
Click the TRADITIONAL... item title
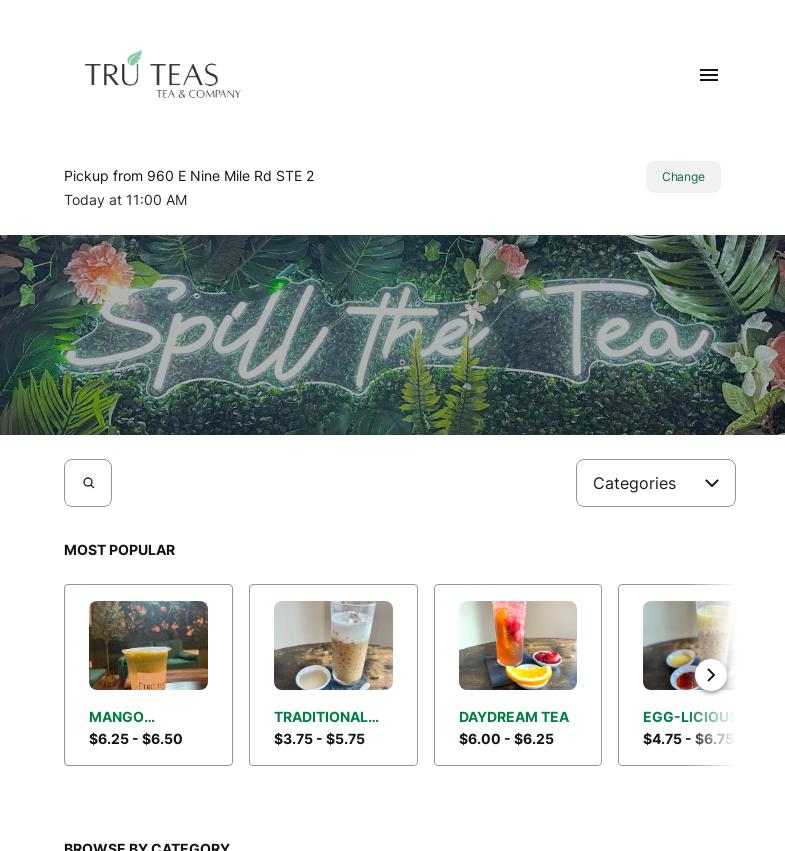pos(326,717)
